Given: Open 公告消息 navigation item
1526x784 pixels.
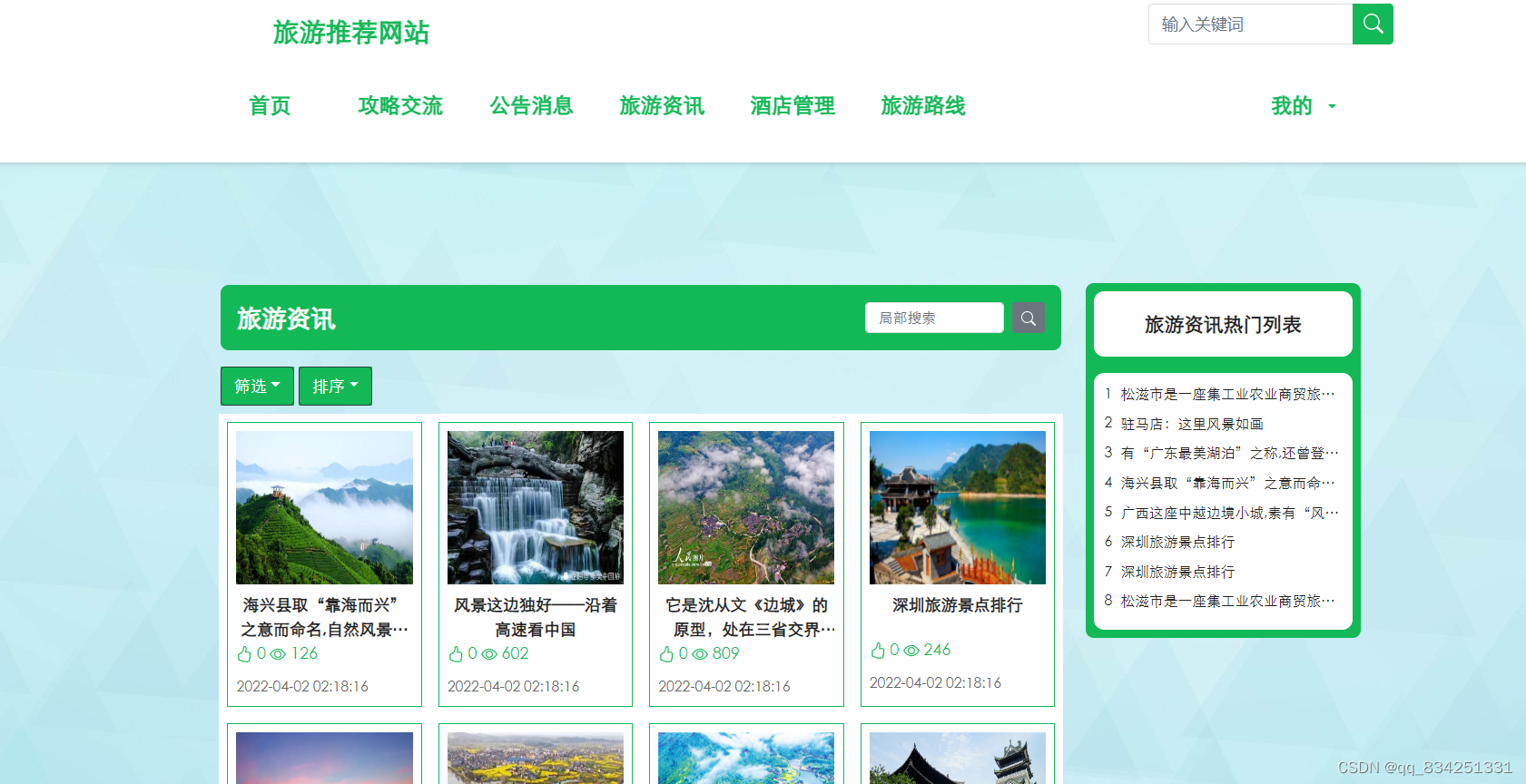Looking at the screenshot, I should tap(531, 106).
